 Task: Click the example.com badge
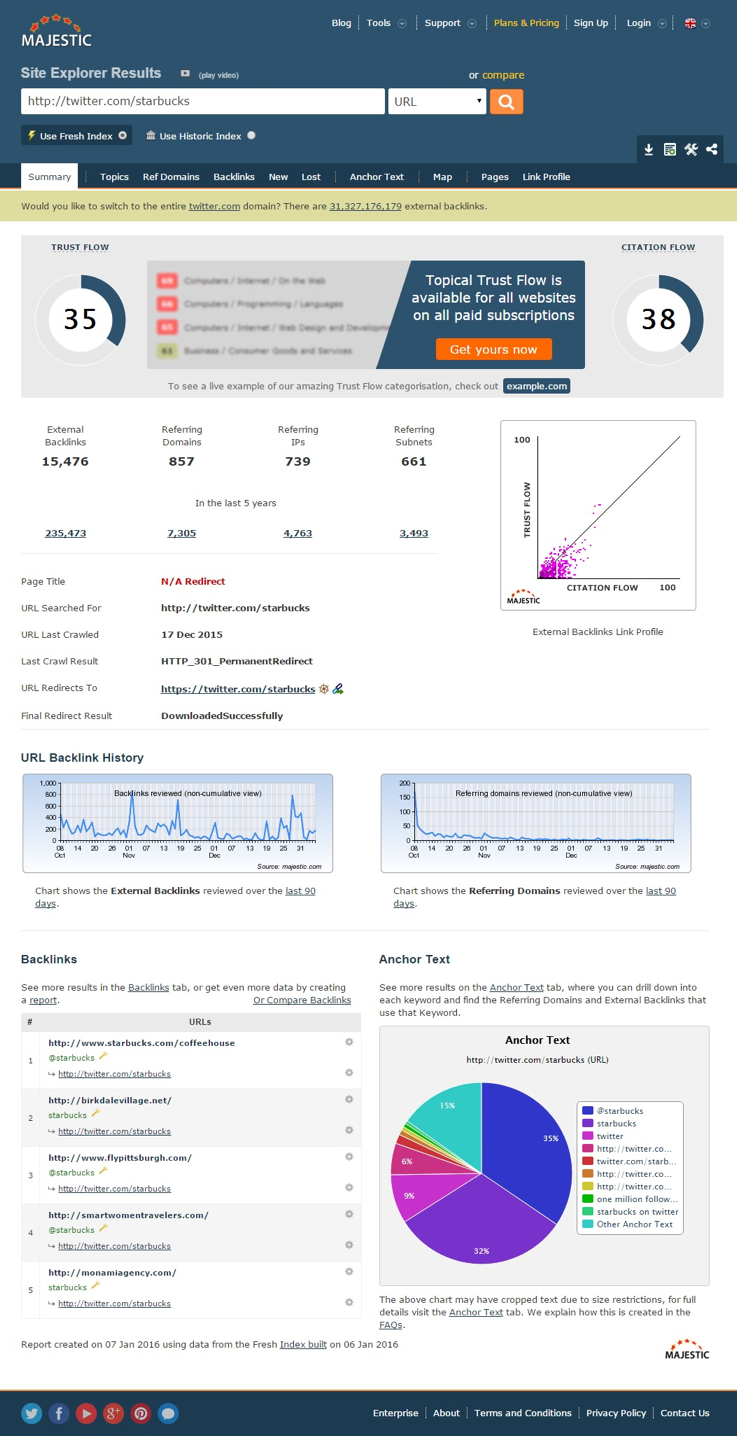(x=536, y=386)
